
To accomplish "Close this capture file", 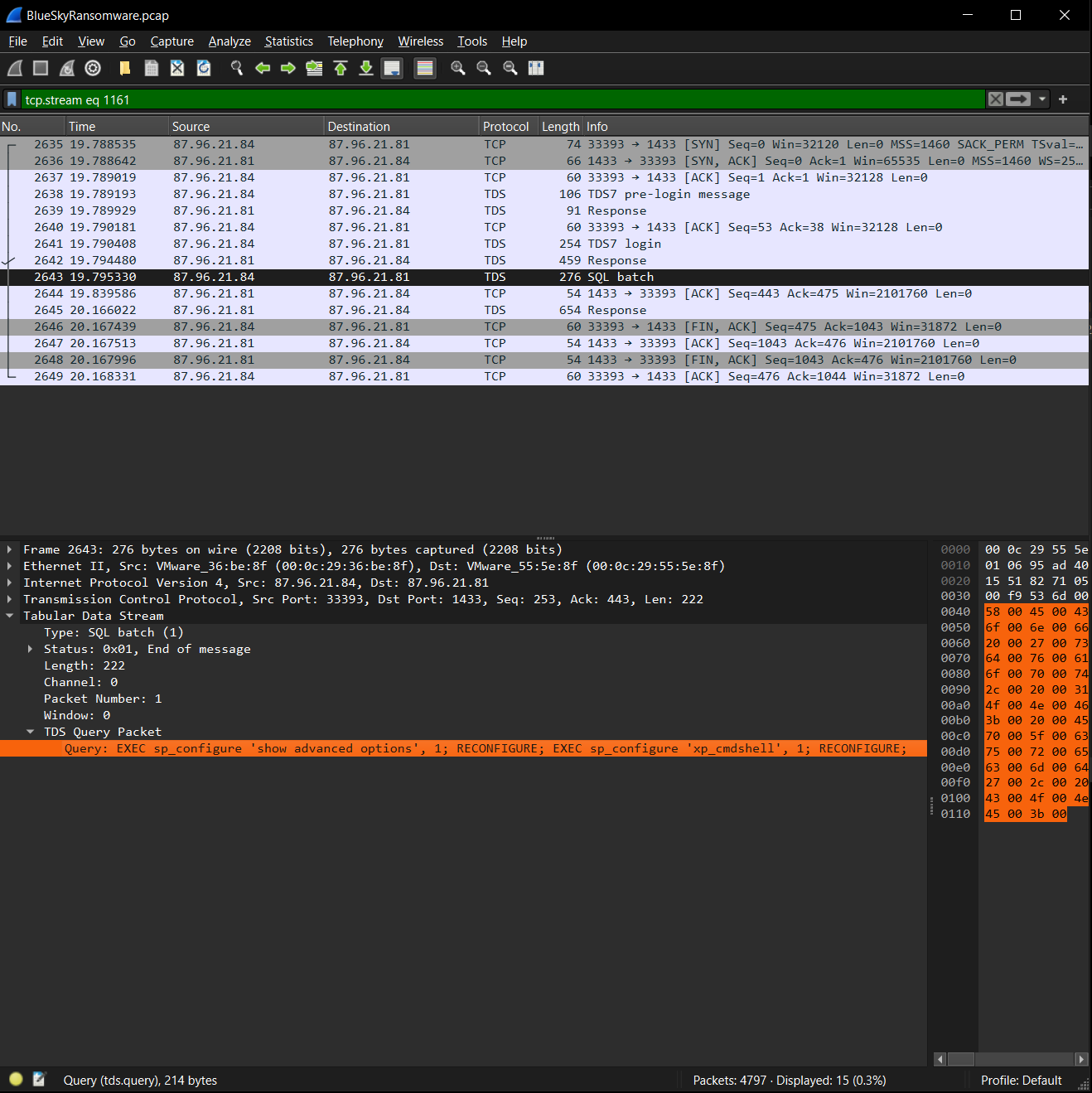I will tap(177, 68).
